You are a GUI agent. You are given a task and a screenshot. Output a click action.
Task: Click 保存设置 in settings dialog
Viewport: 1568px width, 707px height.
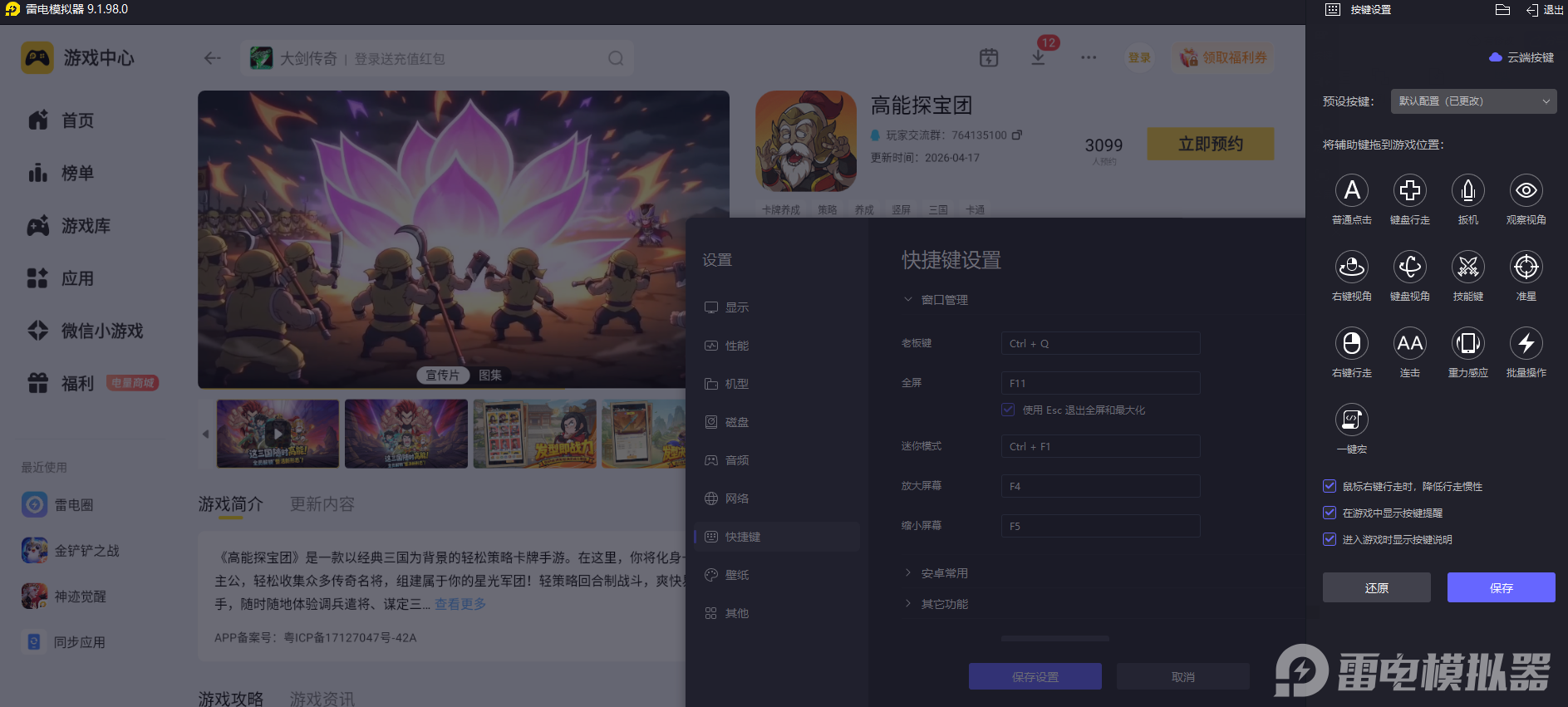[x=1035, y=676]
